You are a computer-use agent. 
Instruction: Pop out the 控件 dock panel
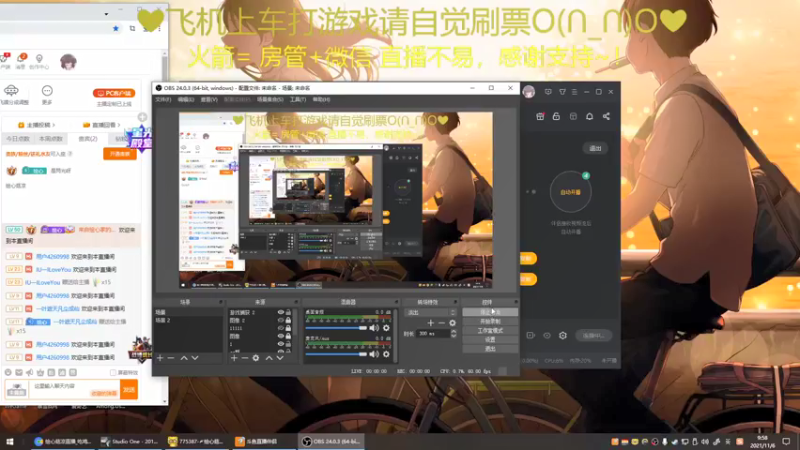[515, 302]
